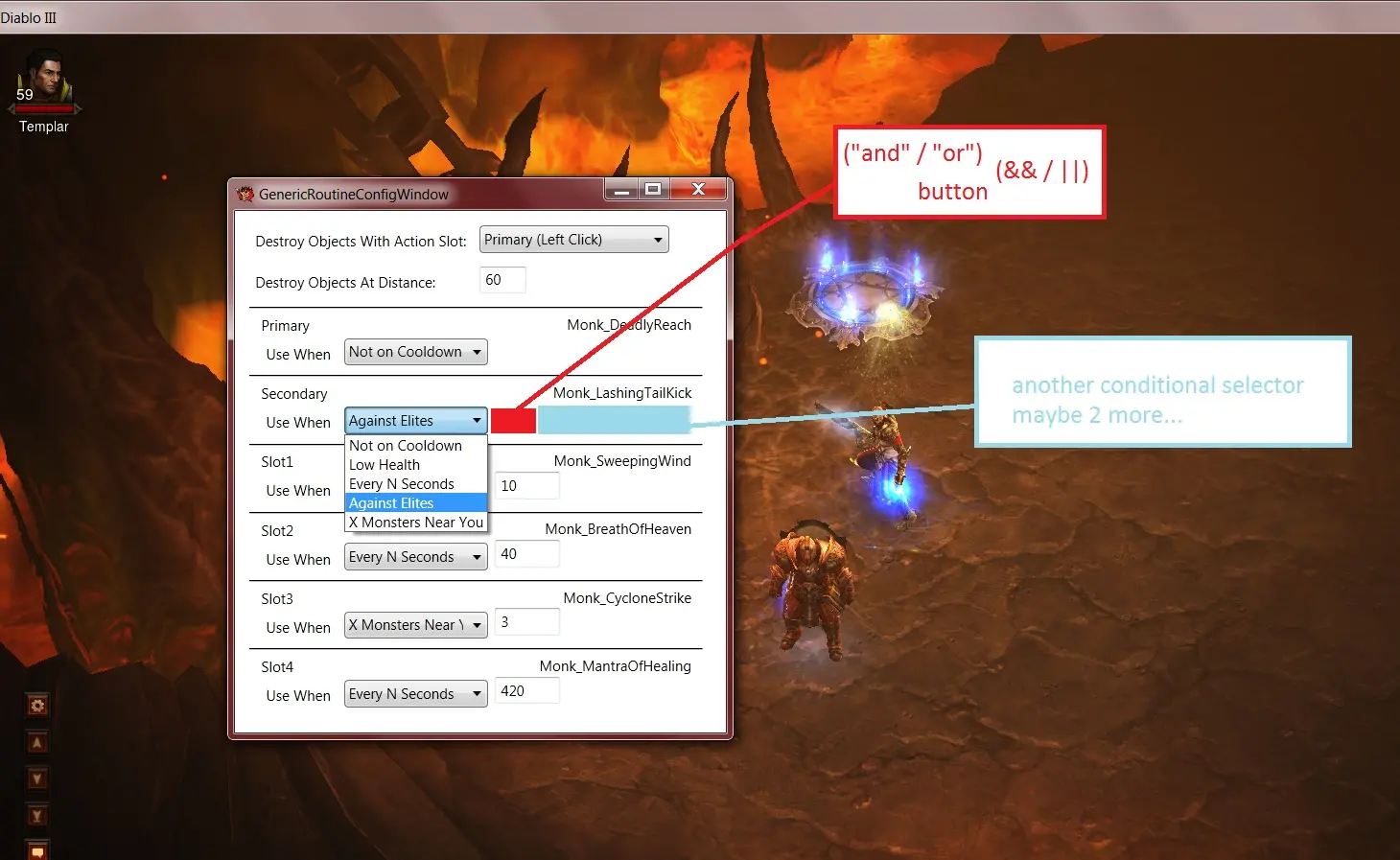Image resolution: width=1400 pixels, height=860 pixels.
Task: Maximize the GenericRoutineConfigWindow
Action: click(653, 190)
